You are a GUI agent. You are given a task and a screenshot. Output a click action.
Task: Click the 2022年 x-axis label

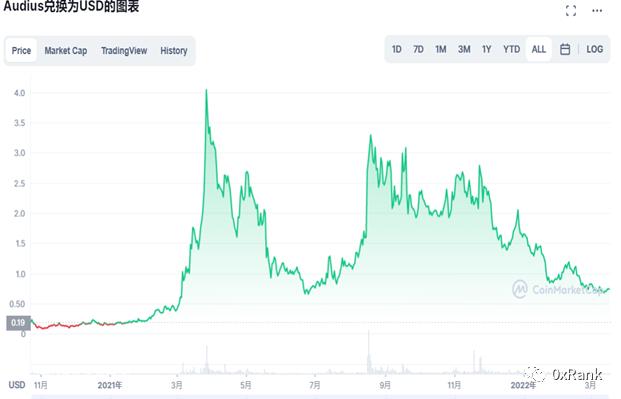click(523, 385)
